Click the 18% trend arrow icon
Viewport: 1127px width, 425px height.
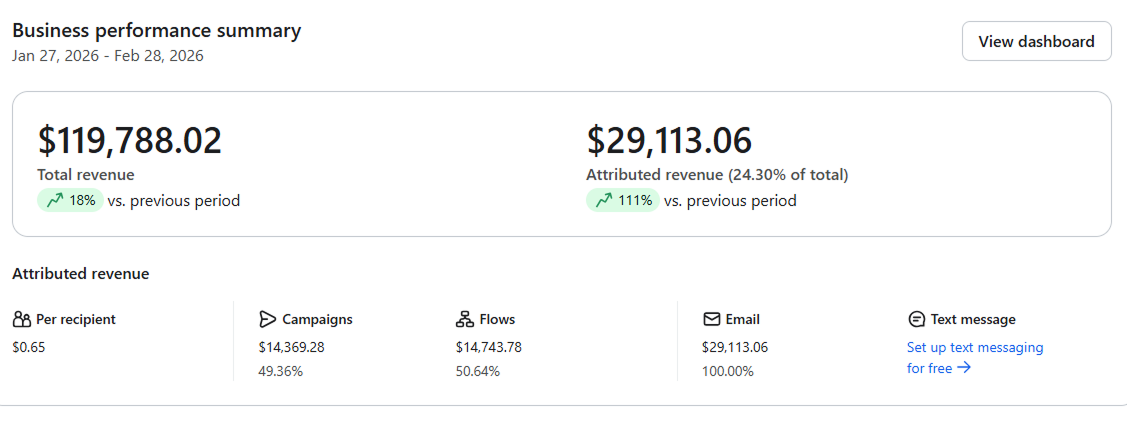point(54,201)
